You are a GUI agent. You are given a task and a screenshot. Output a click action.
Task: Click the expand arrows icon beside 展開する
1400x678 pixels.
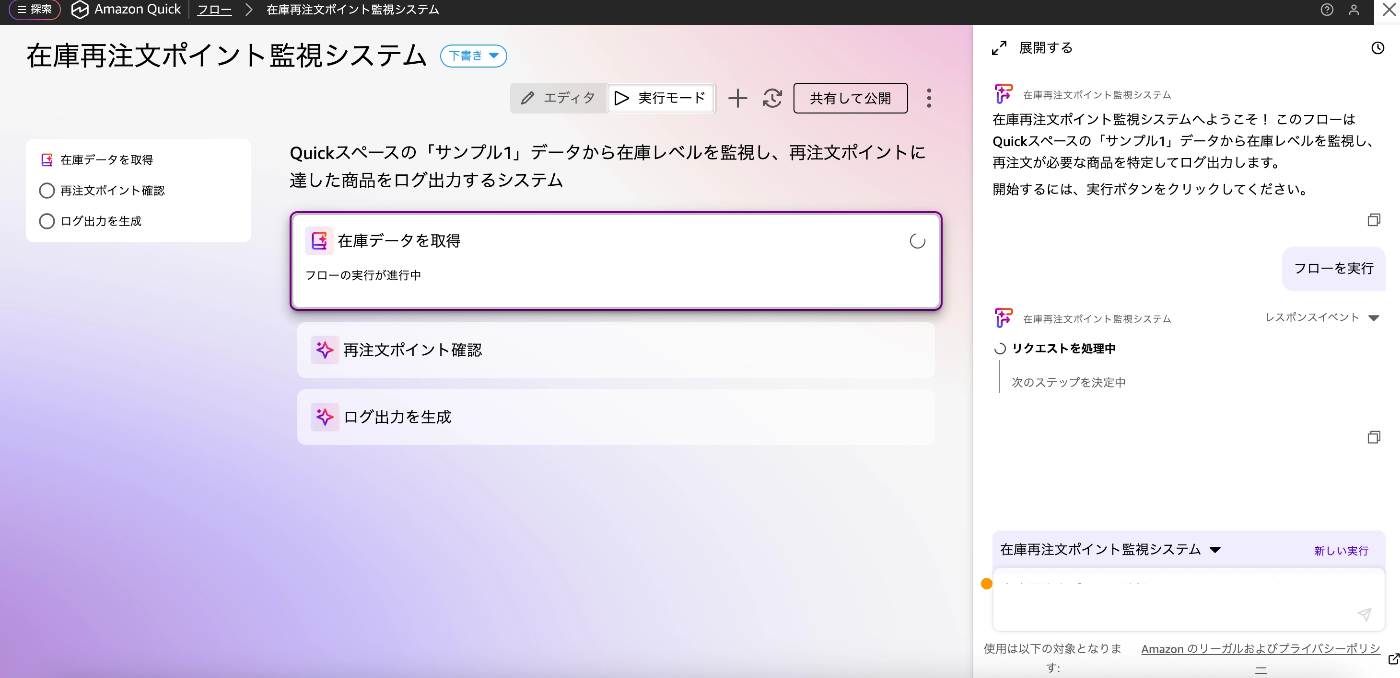tap(998, 48)
